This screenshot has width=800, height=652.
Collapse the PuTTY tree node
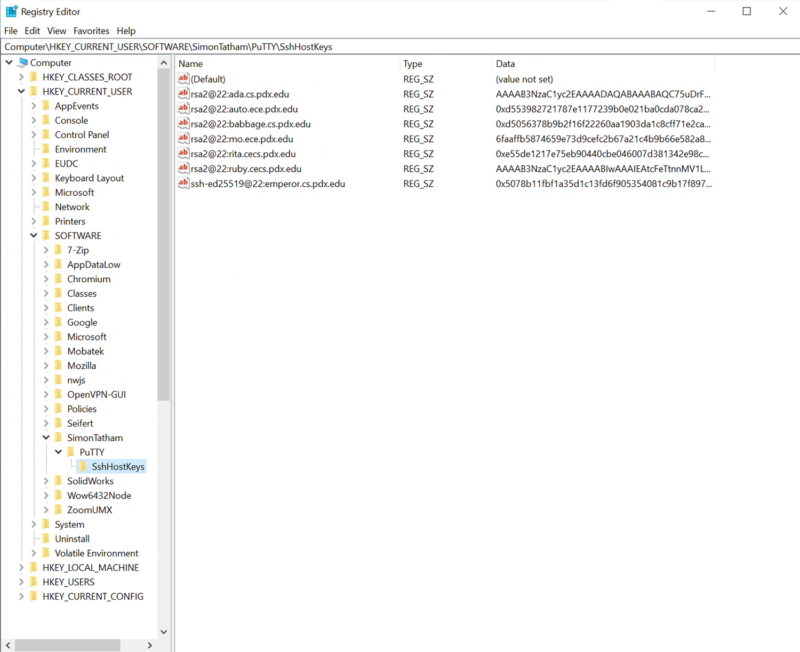(56, 452)
